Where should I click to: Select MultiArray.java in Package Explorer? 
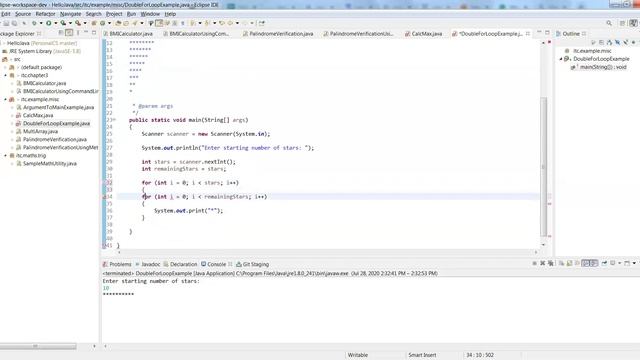tap(40, 131)
